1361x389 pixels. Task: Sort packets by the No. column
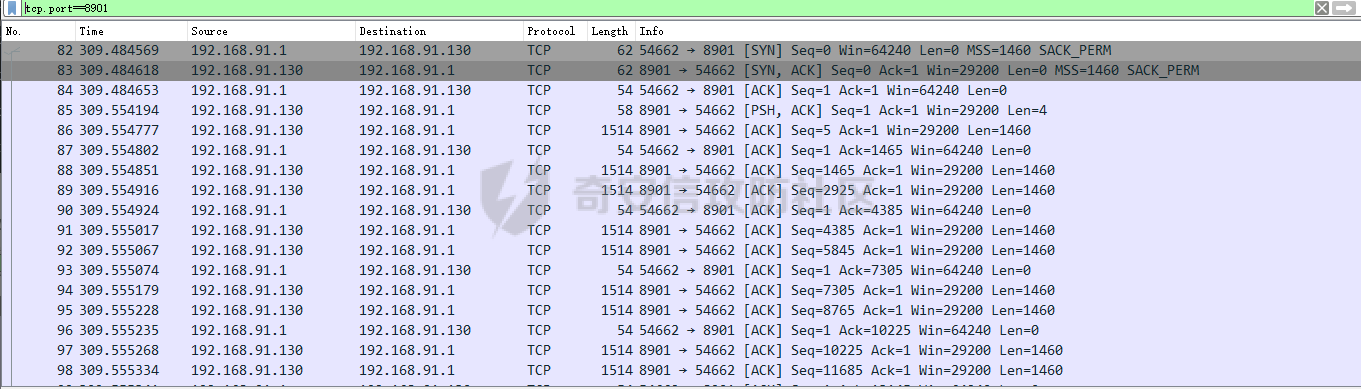(x=39, y=31)
